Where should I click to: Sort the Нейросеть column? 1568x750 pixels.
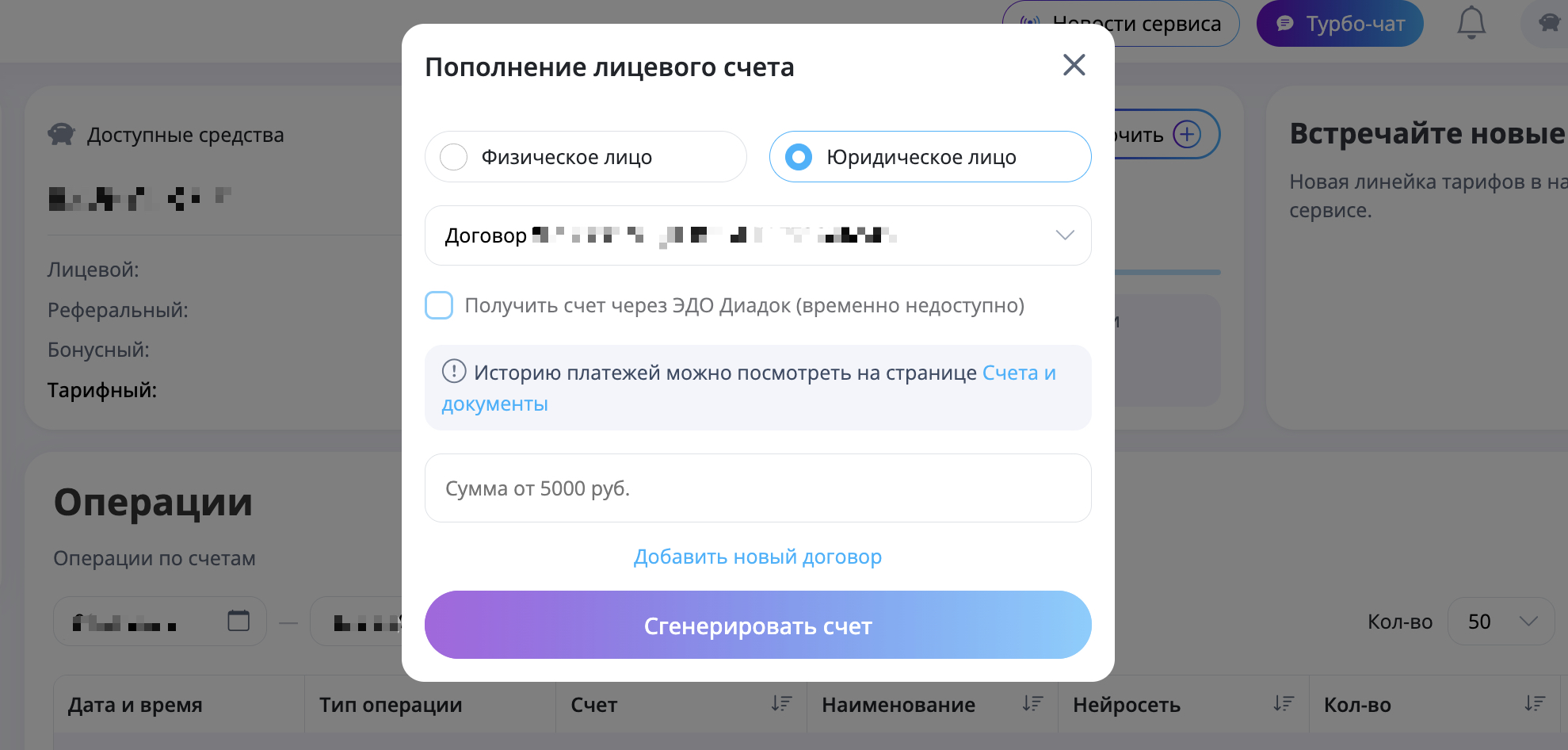coord(1284,702)
